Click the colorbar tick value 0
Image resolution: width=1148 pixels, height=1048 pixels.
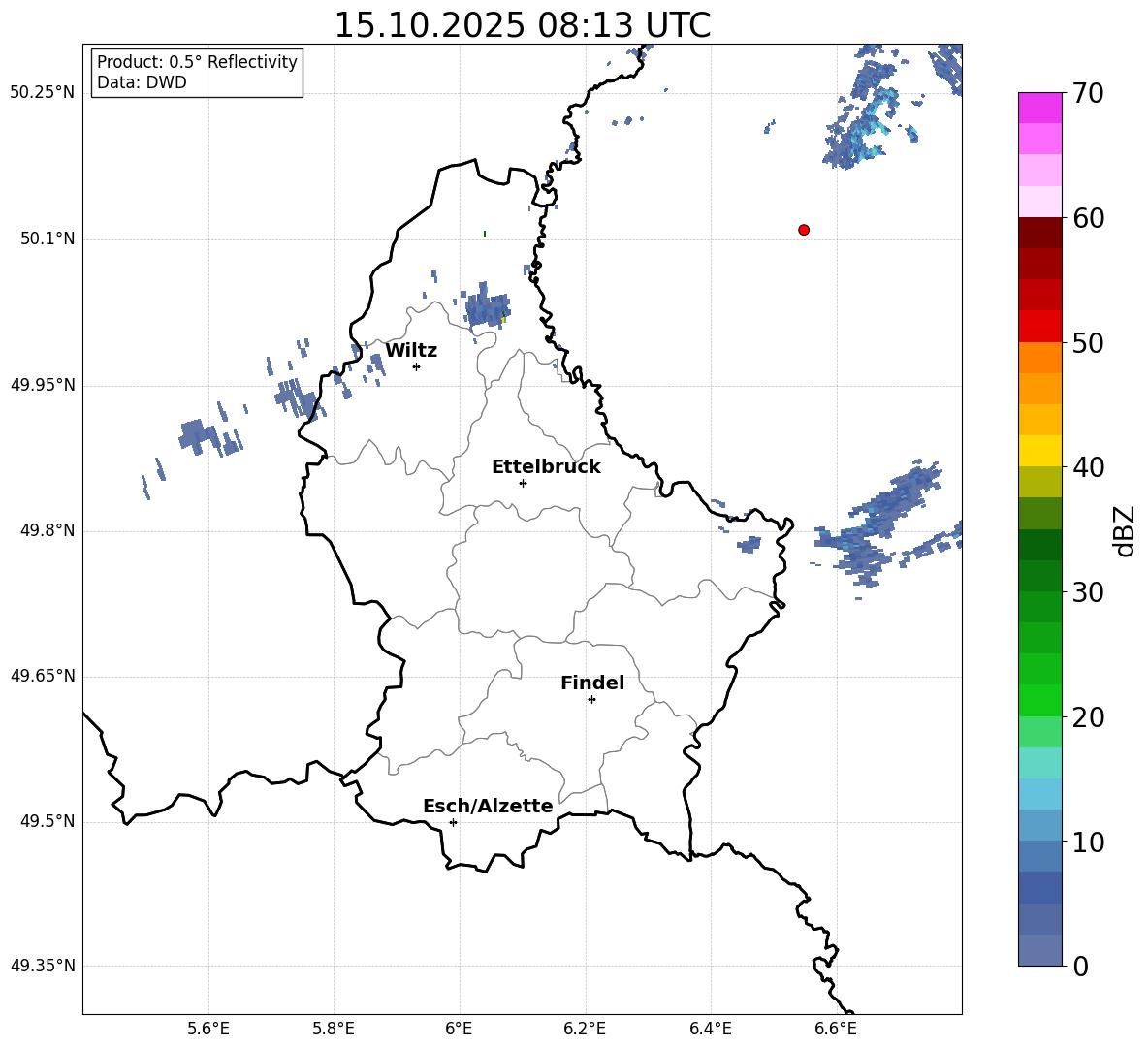(1080, 966)
